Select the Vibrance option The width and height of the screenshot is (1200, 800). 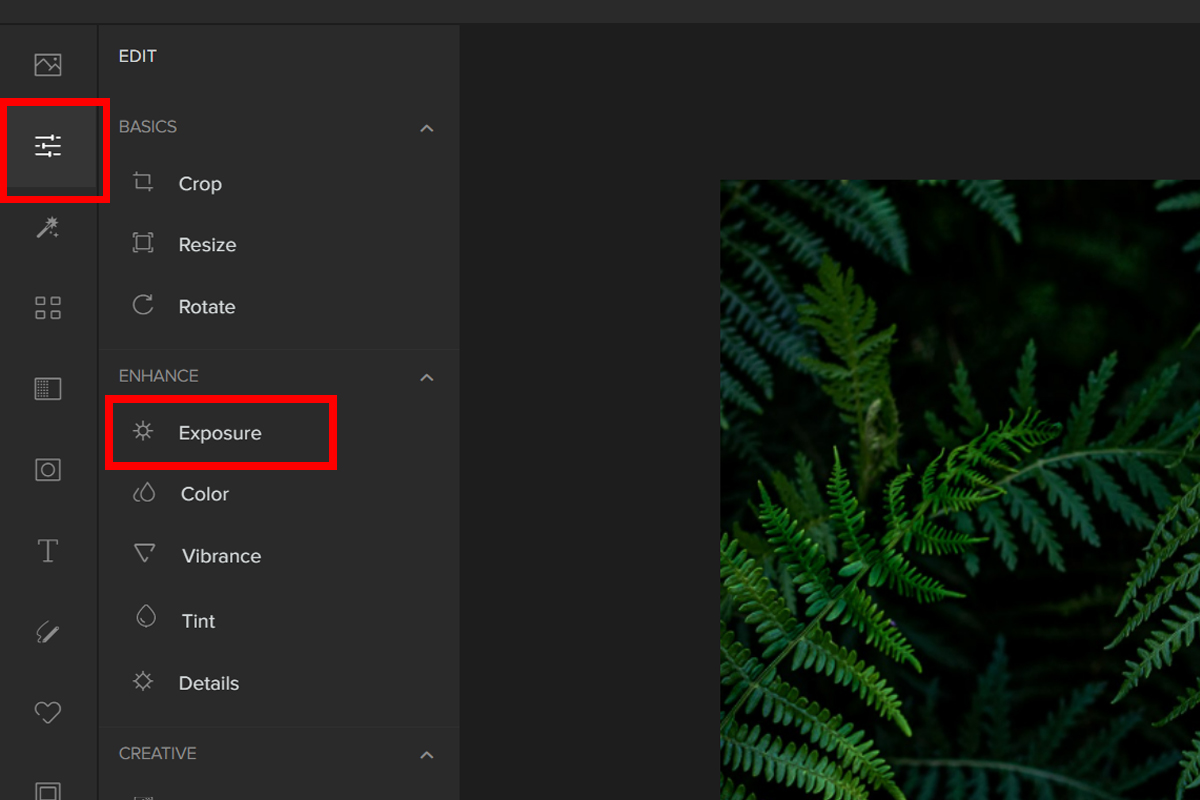pos(221,556)
